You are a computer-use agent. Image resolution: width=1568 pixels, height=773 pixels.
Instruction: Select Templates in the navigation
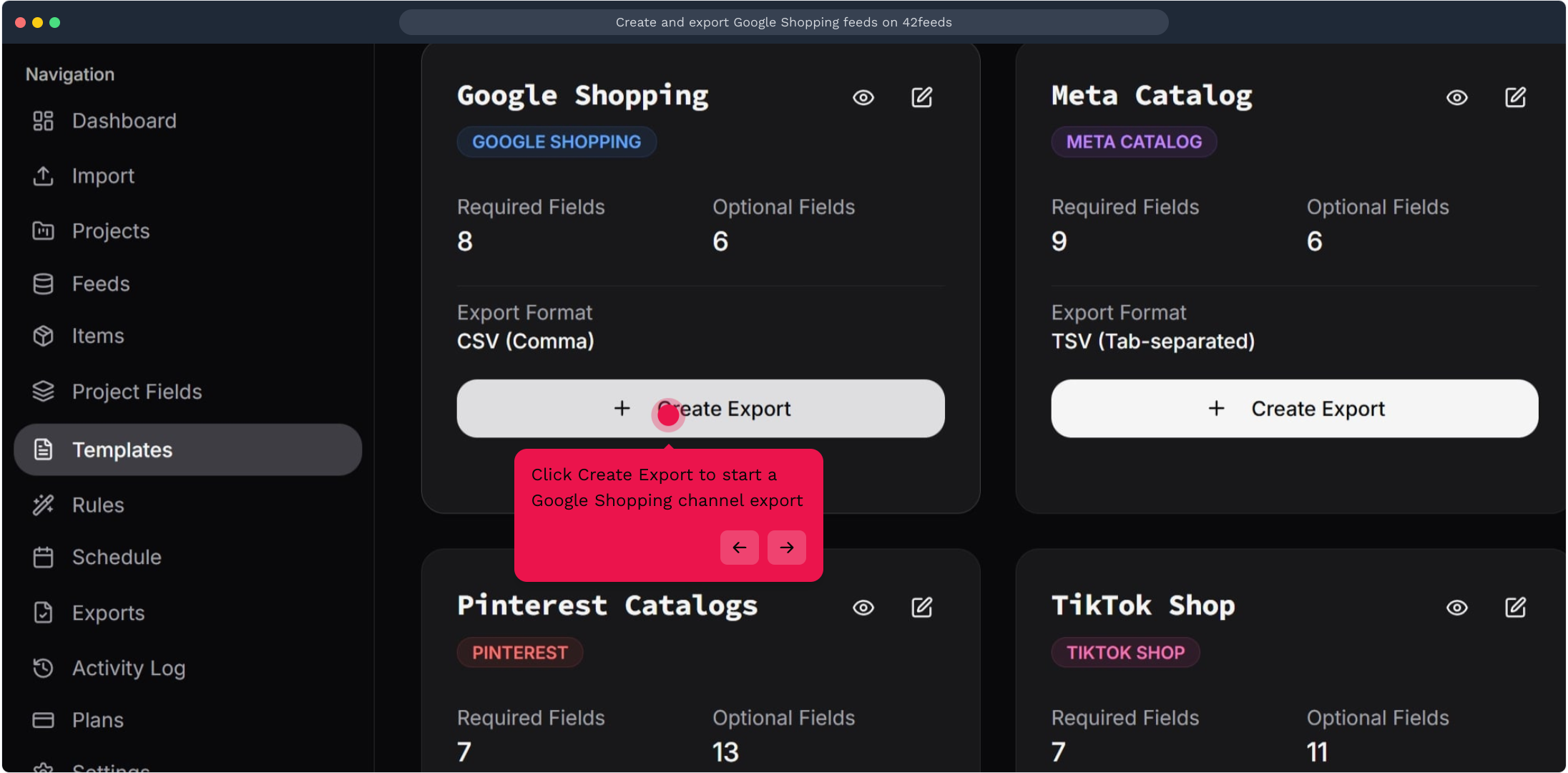coord(122,450)
